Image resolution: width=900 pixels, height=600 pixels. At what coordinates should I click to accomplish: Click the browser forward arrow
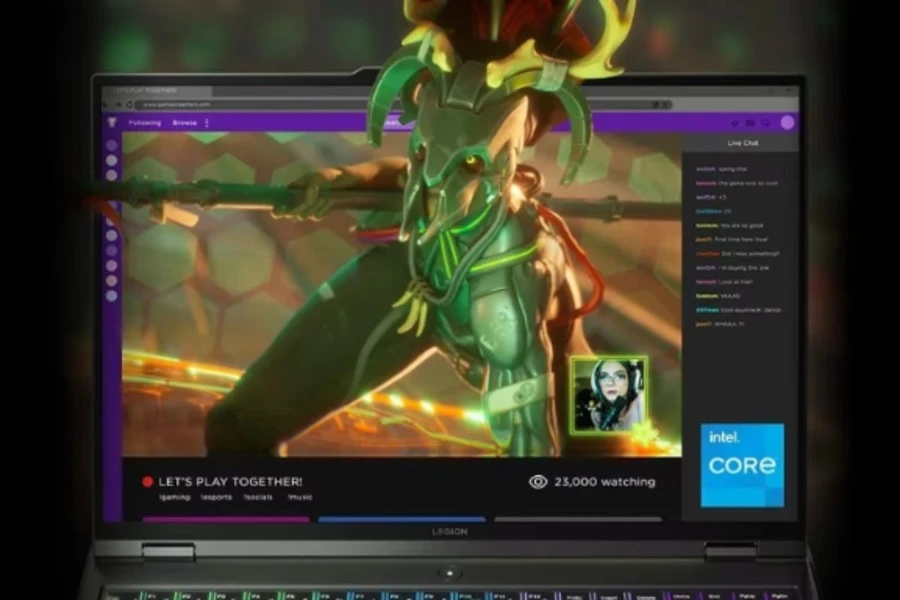(x=118, y=104)
